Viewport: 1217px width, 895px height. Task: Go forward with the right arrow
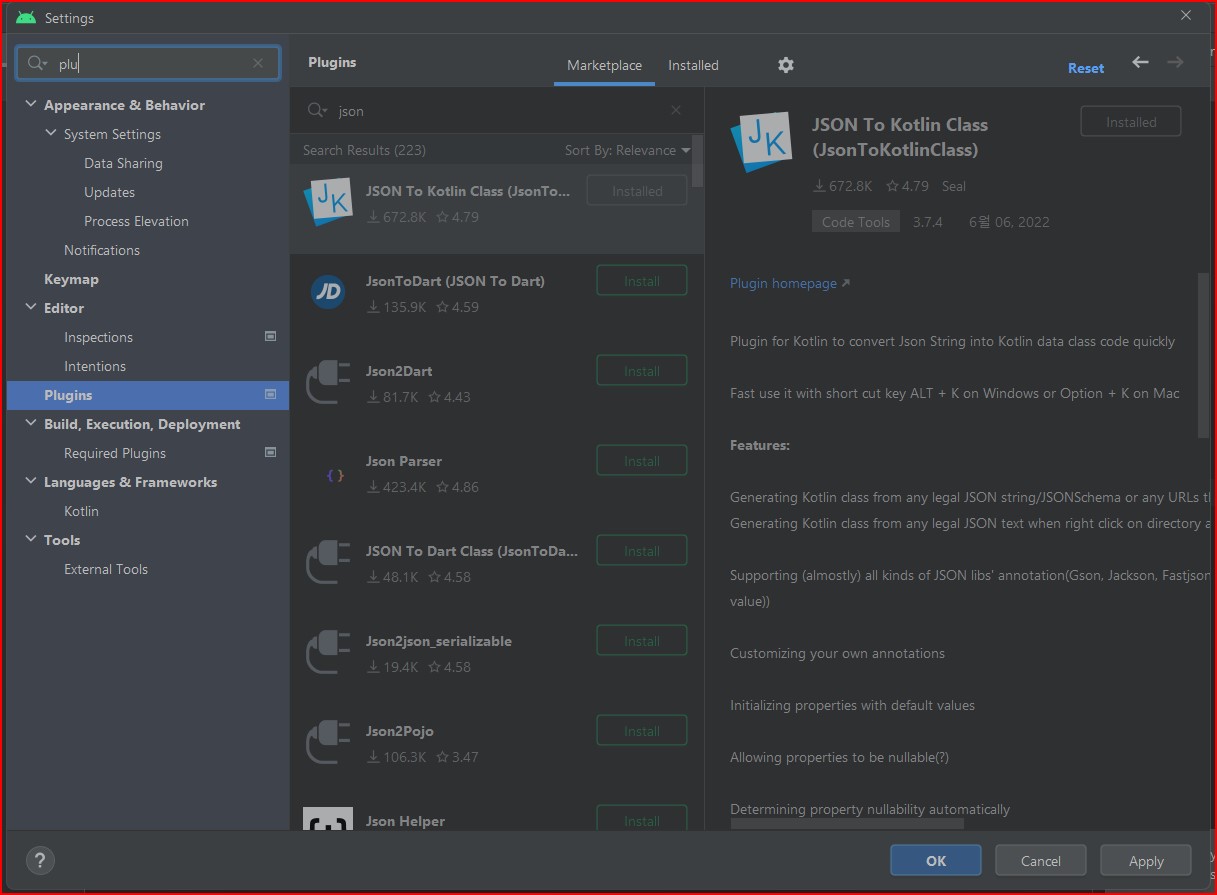click(1175, 62)
